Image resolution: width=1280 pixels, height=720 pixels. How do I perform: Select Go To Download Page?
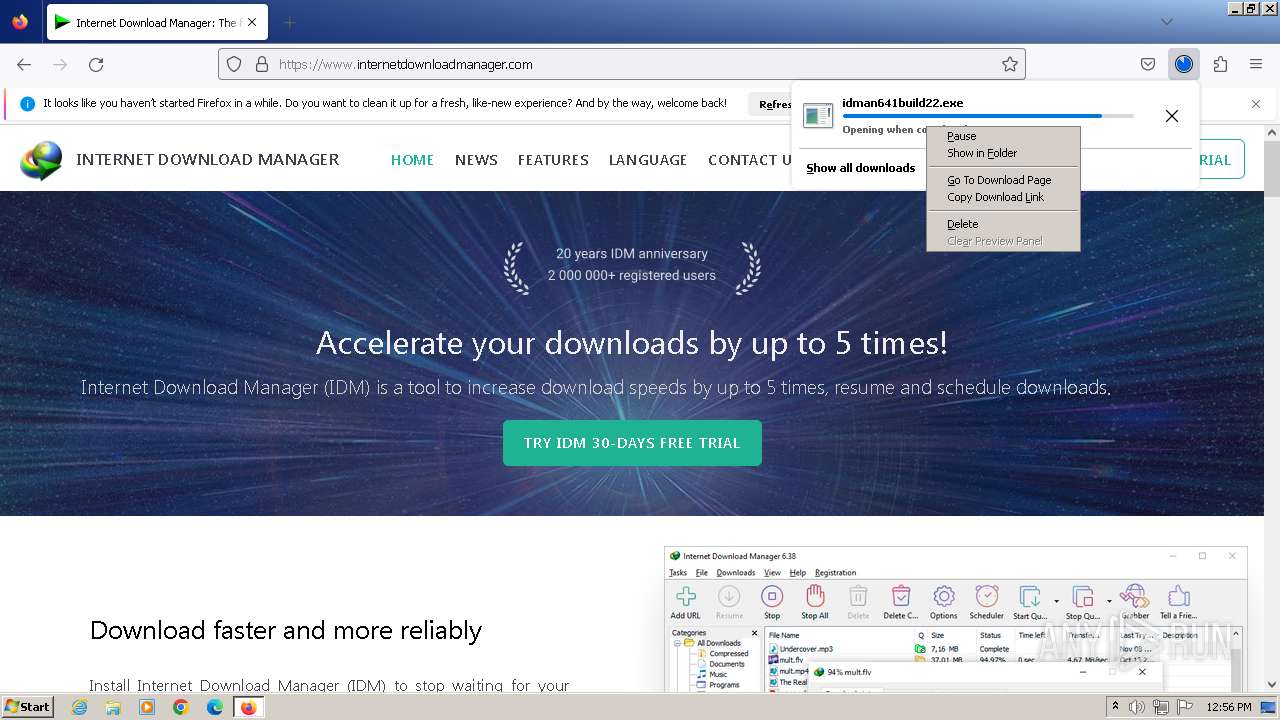point(1003,180)
